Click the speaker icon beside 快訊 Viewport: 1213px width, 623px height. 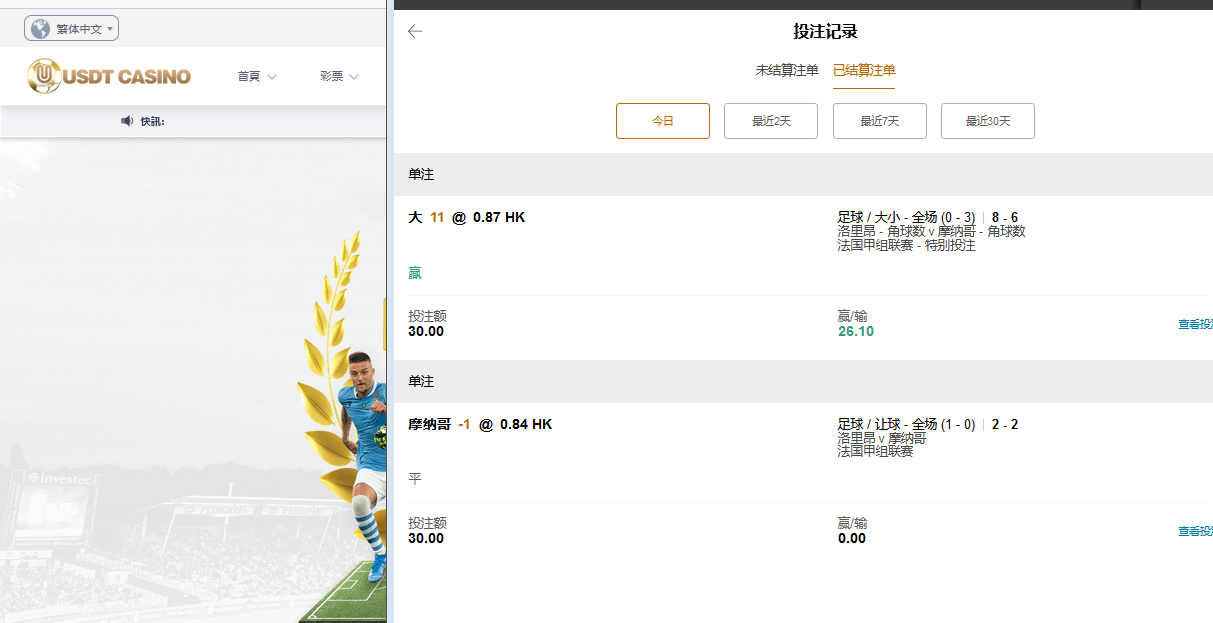[x=127, y=121]
